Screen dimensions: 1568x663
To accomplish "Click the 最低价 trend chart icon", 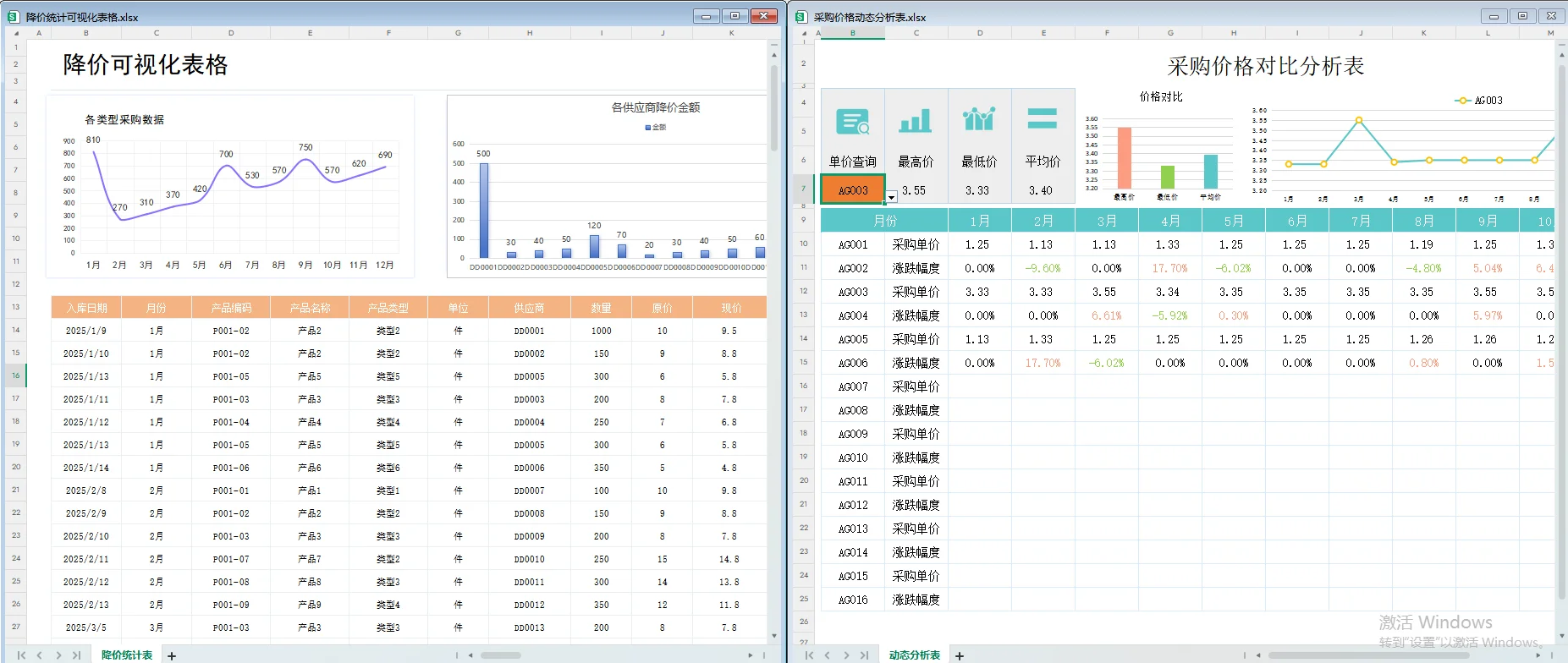I will [x=979, y=119].
